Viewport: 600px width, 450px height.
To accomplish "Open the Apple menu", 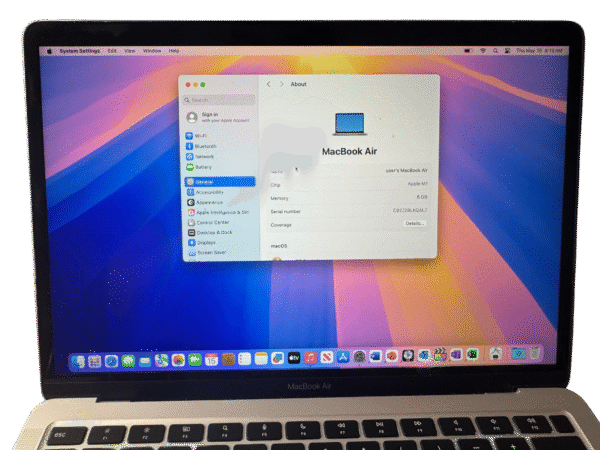I will tap(49, 51).
